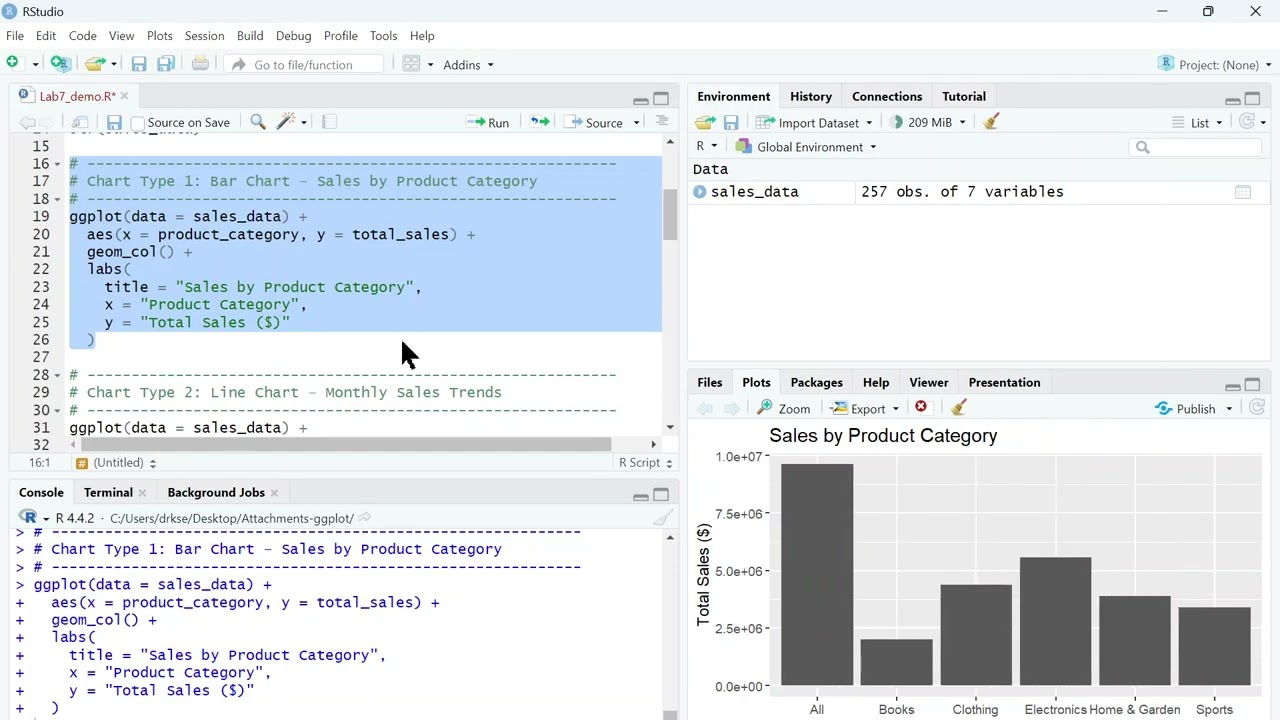This screenshot has height=720, width=1280.
Task: Open the Presentation tab
Action: click(x=1004, y=382)
